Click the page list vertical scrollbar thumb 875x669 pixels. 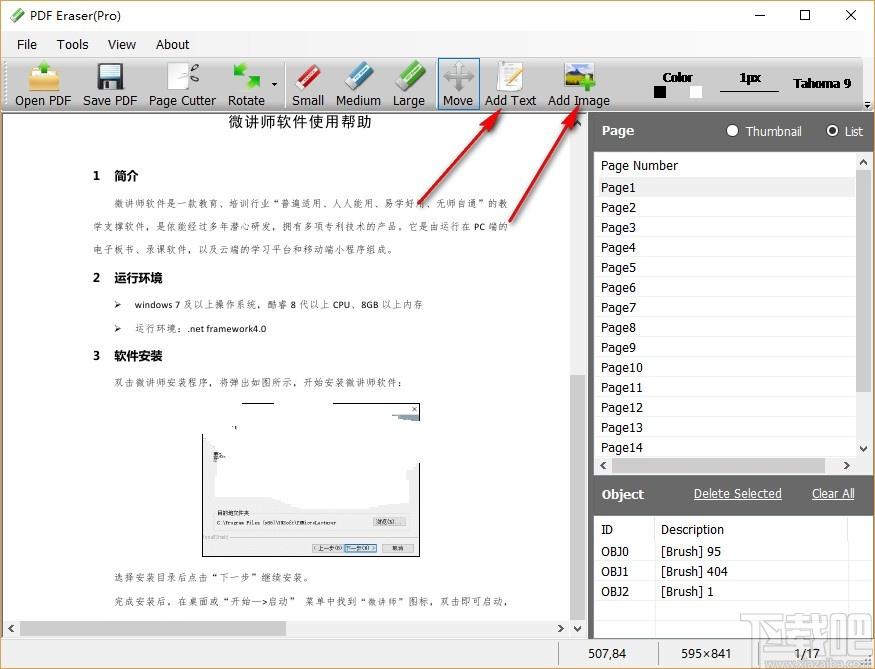point(863,282)
